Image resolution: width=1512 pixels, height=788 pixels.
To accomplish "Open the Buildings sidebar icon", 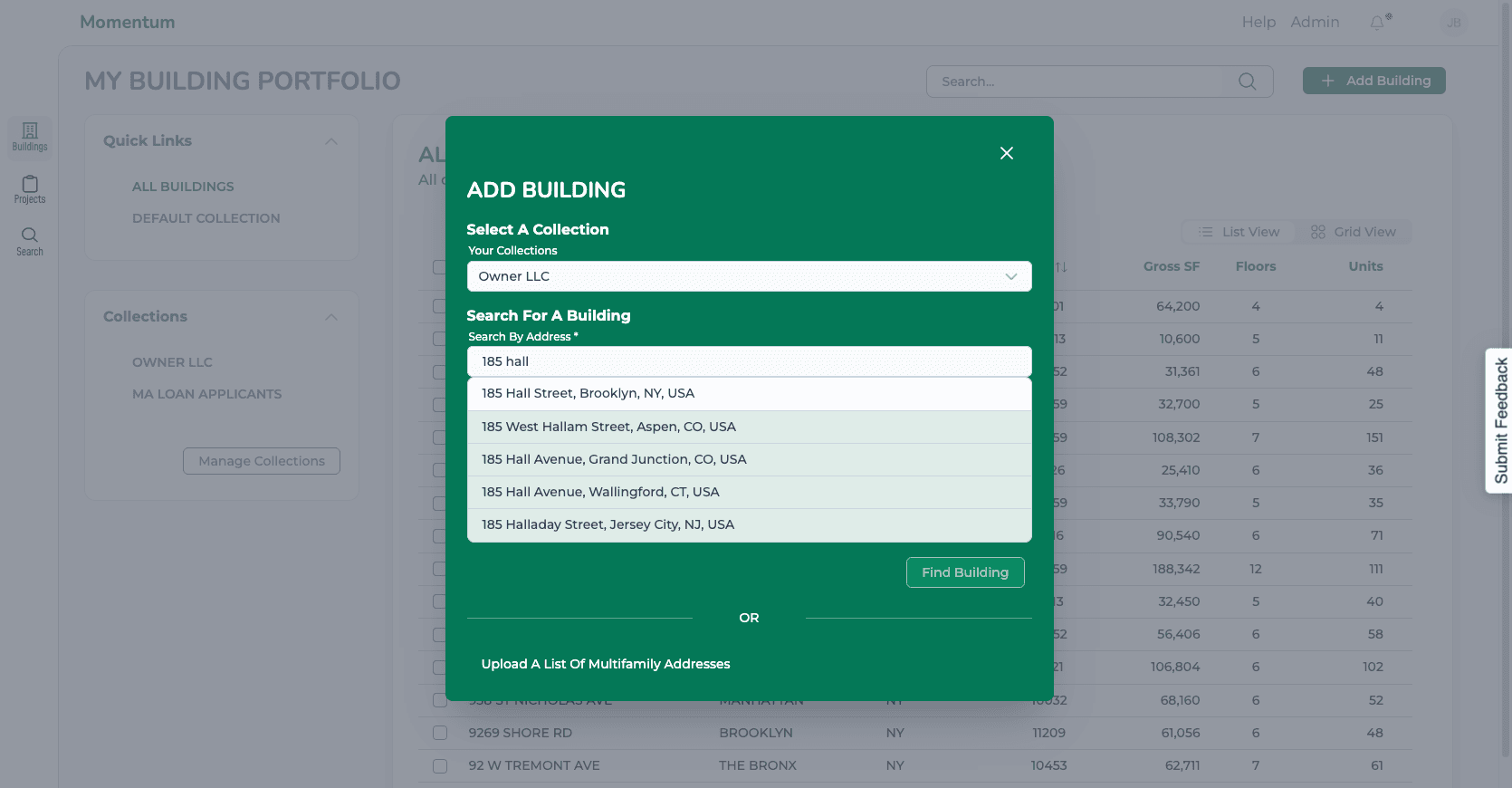I will (x=30, y=137).
